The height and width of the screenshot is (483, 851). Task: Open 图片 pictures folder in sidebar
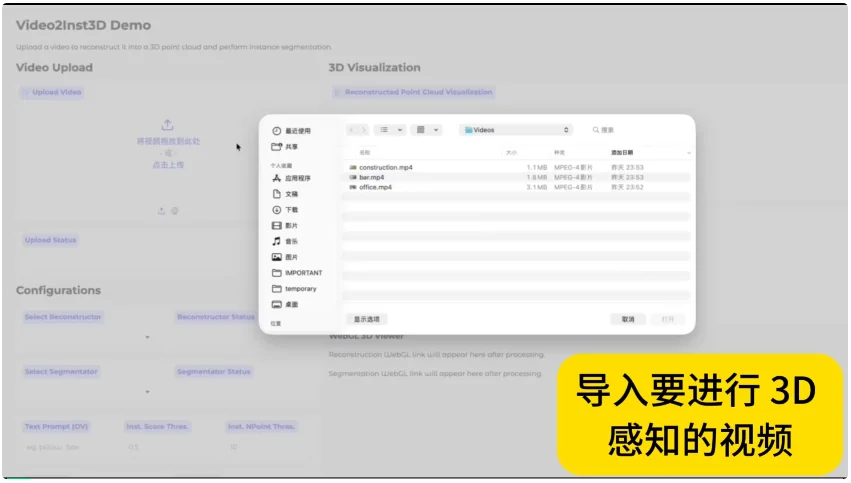[x=285, y=257]
